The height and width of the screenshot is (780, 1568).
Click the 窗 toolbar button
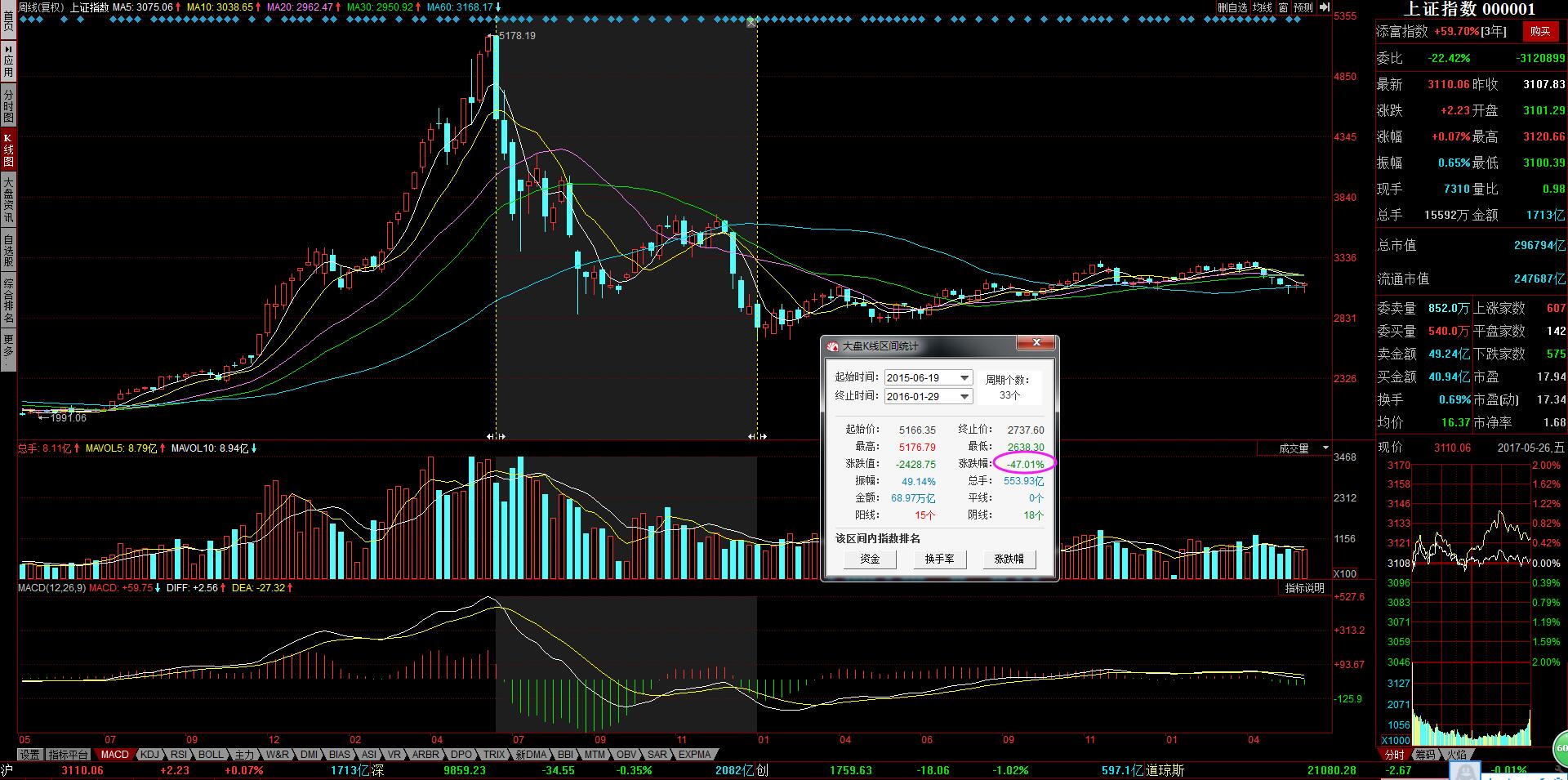[1284, 7]
